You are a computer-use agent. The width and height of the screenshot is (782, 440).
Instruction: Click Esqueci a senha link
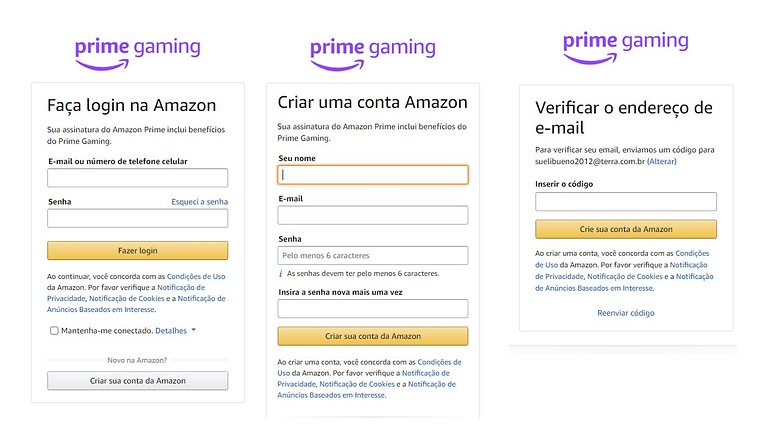click(x=199, y=202)
